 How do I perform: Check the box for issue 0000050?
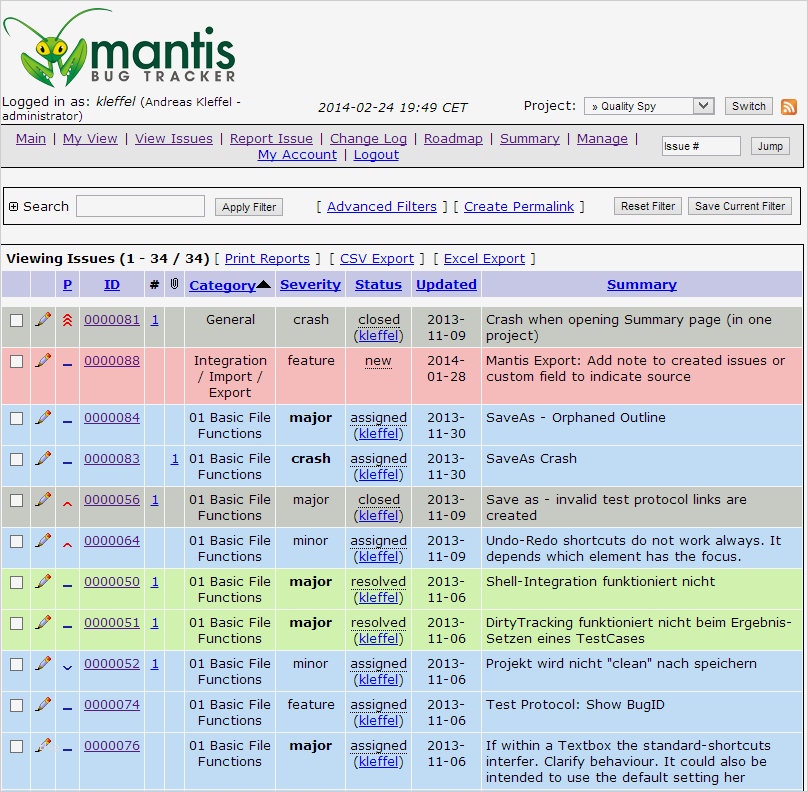pos(16,582)
